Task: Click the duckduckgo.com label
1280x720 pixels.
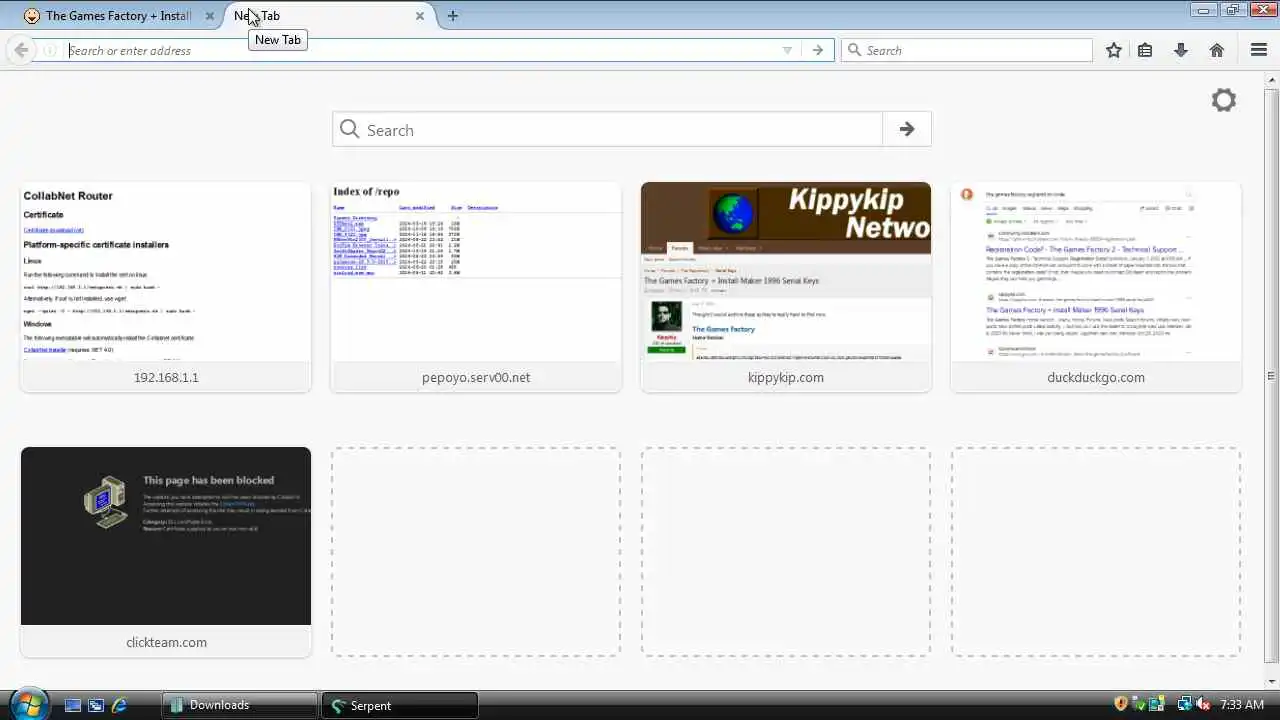Action: [x=1096, y=377]
